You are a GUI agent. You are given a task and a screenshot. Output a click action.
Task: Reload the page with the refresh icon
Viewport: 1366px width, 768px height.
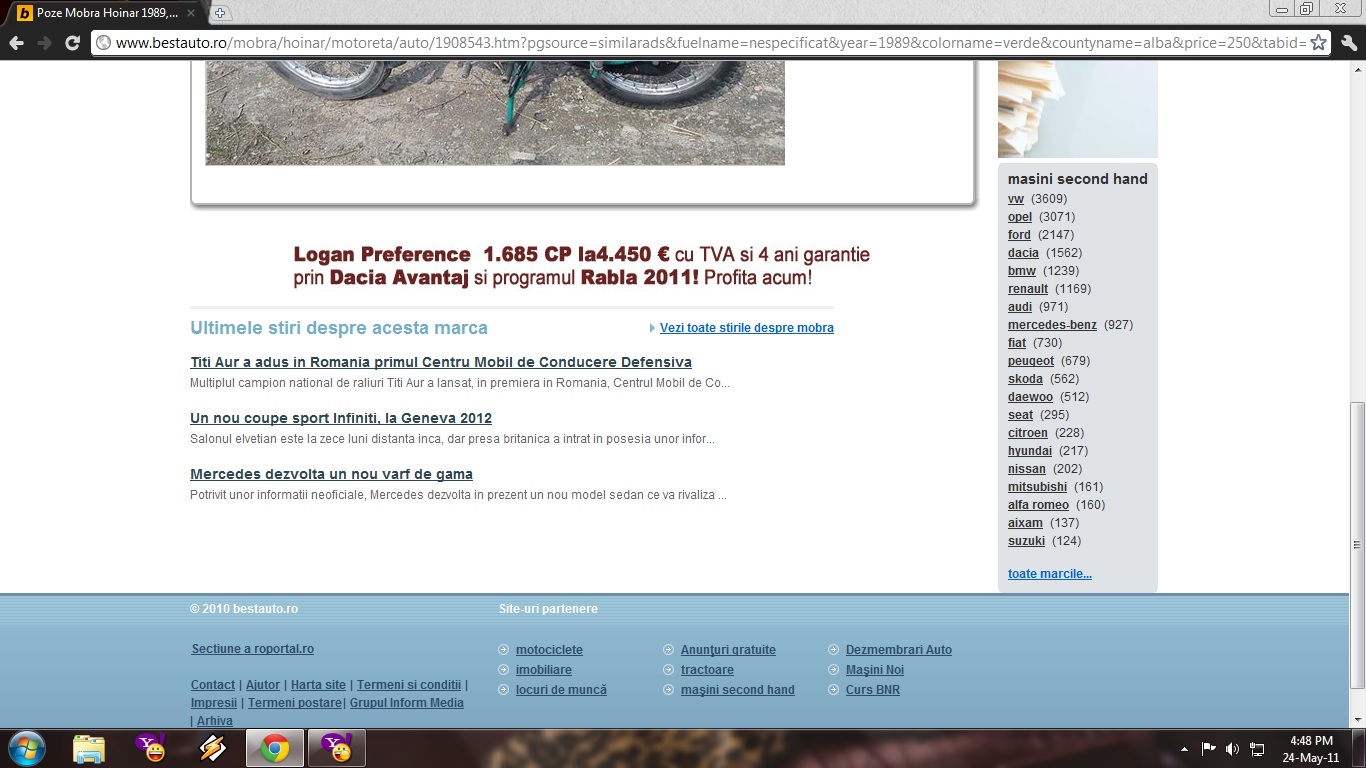(x=72, y=43)
